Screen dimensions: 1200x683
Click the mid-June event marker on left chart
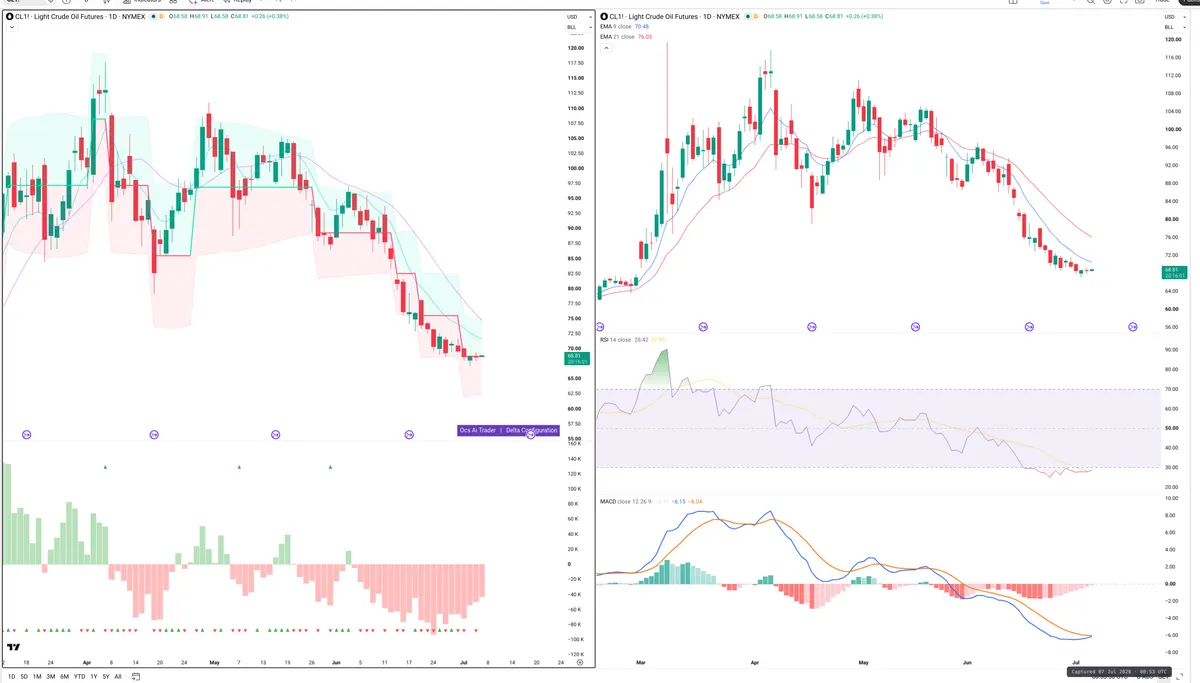[x=409, y=434]
